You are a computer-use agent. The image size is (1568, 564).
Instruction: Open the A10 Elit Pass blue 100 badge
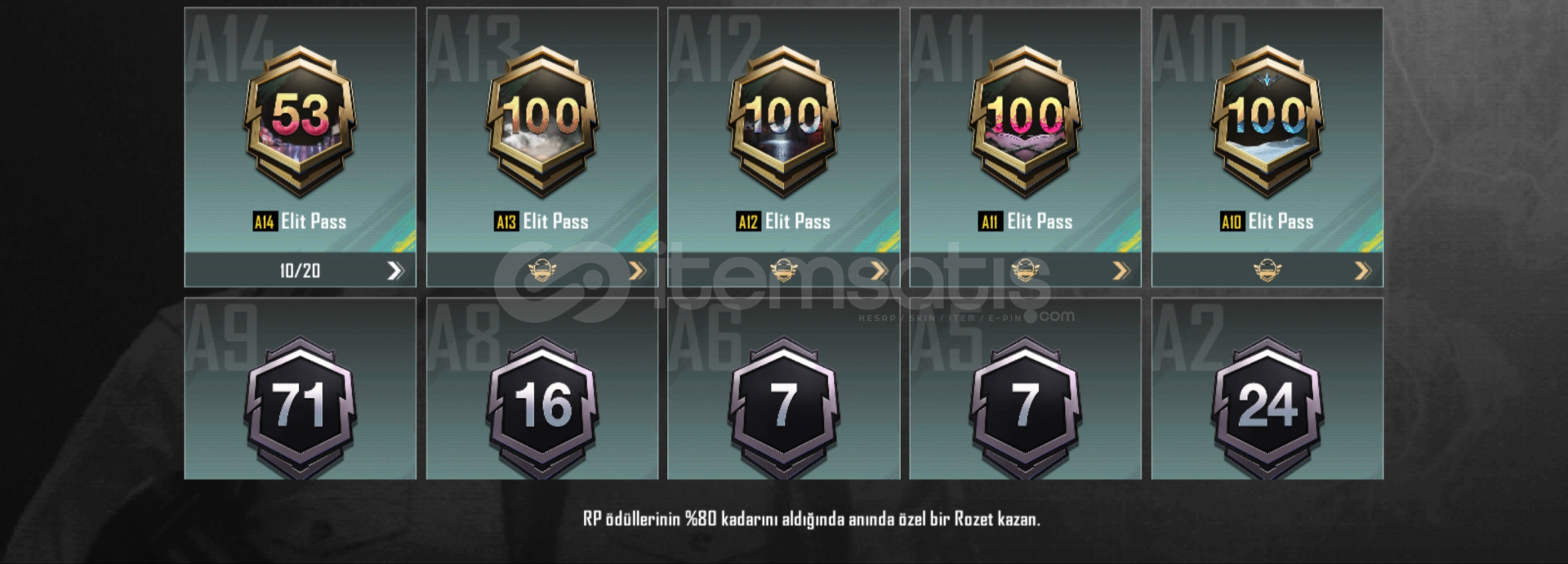1267,121
